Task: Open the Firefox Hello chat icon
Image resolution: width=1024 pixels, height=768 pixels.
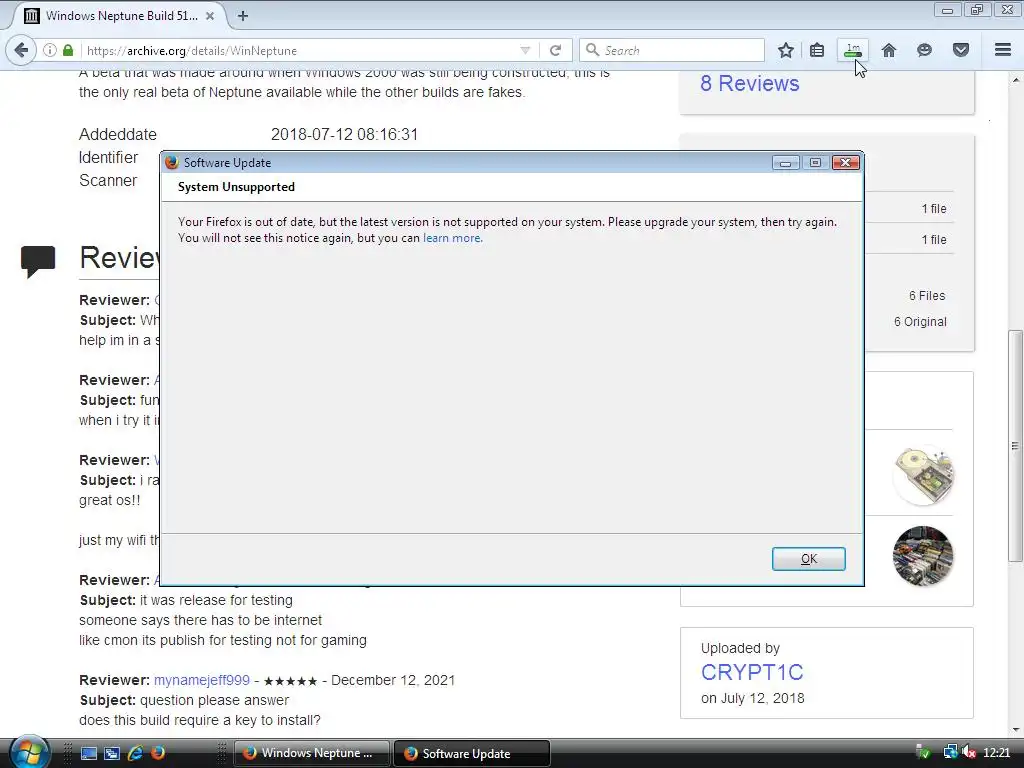Action: tap(924, 50)
